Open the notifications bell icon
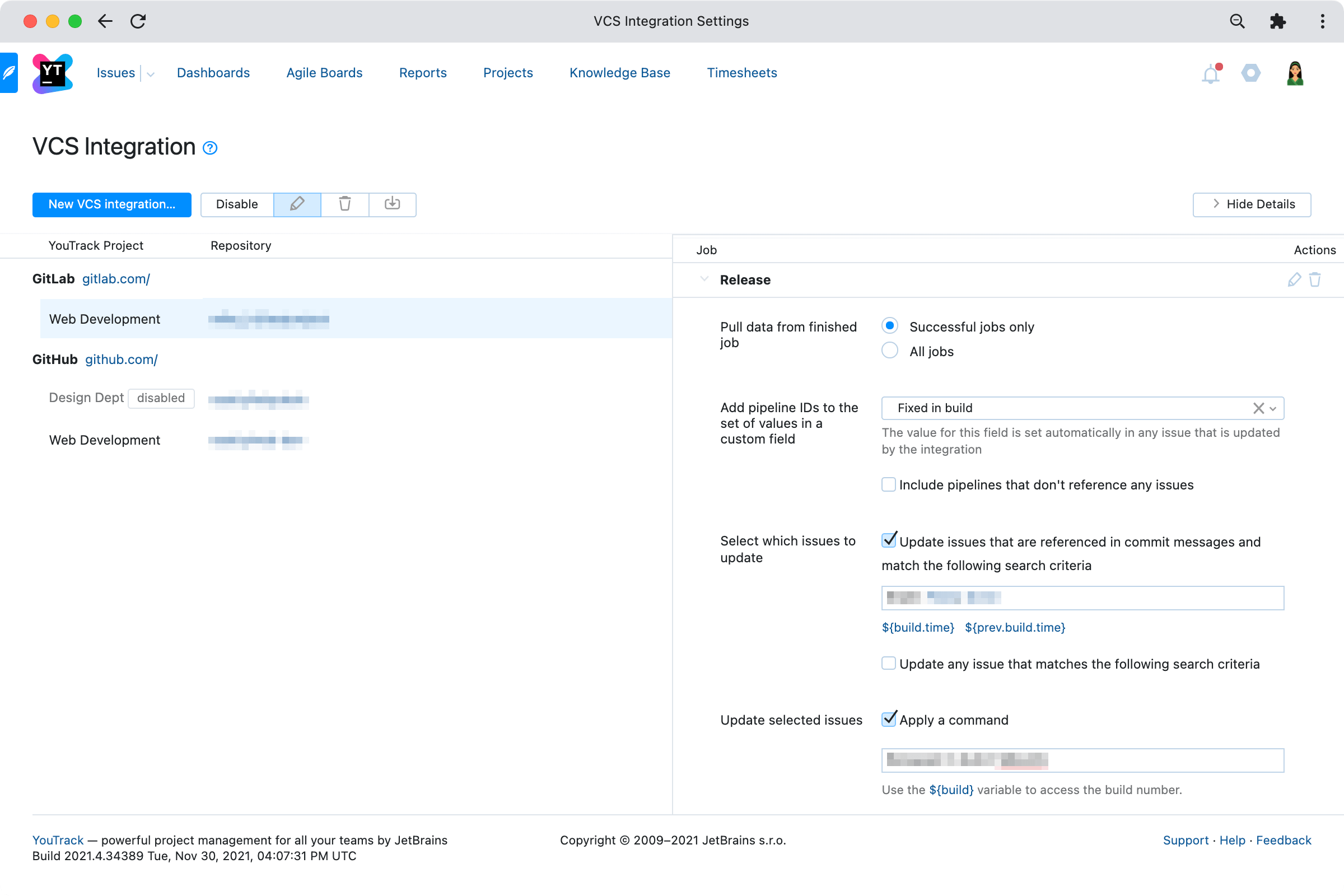Screen dimensions: 1344x896 [x=1210, y=74]
